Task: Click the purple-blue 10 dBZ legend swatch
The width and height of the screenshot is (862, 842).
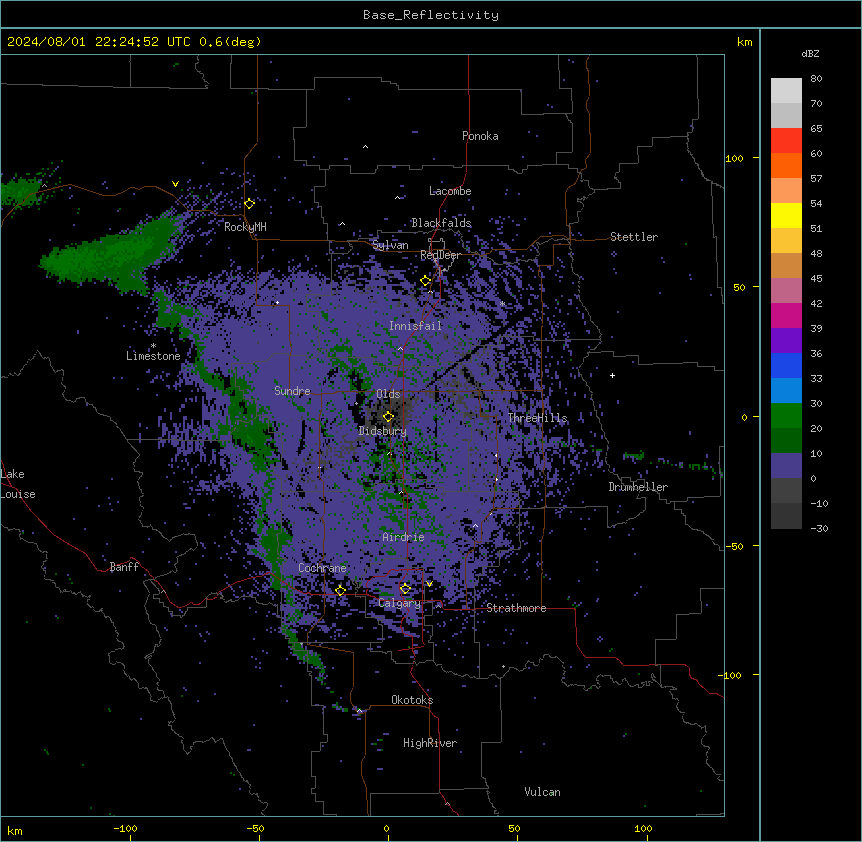Action: [x=786, y=466]
